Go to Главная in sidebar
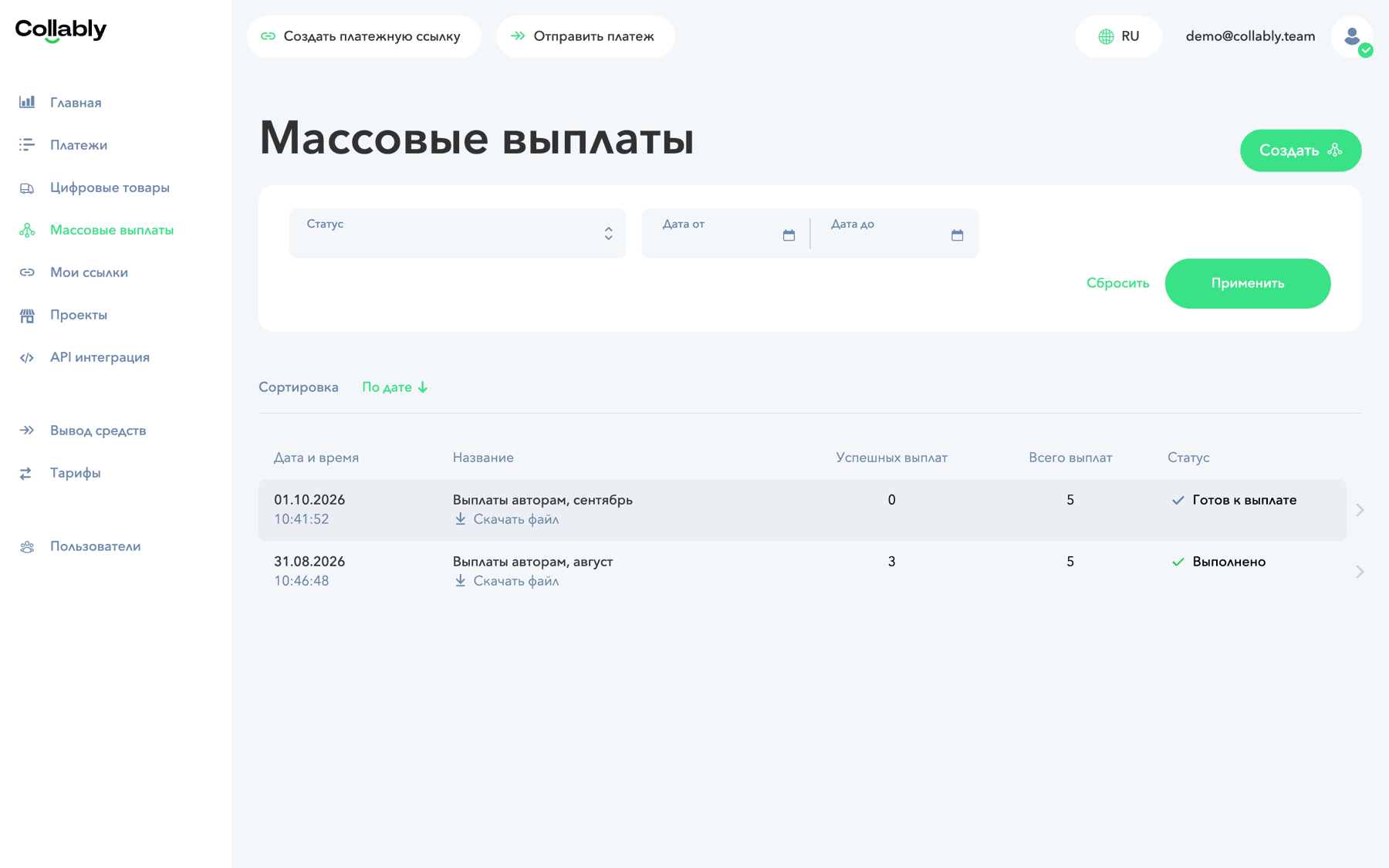Image resolution: width=1389 pixels, height=868 pixels. pyautogui.click(x=76, y=103)
